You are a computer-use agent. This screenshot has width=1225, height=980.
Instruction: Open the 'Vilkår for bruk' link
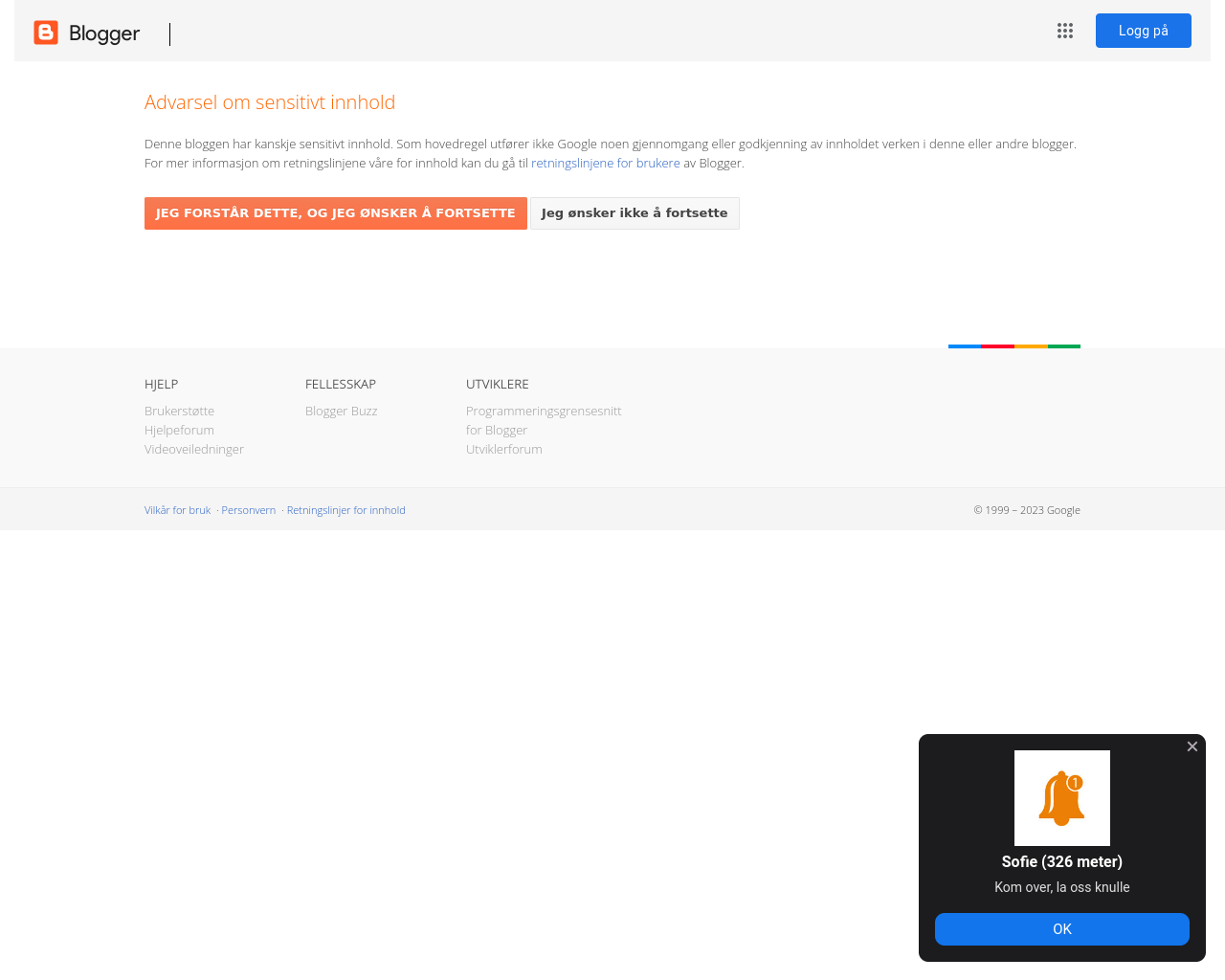tap(177, 510)
